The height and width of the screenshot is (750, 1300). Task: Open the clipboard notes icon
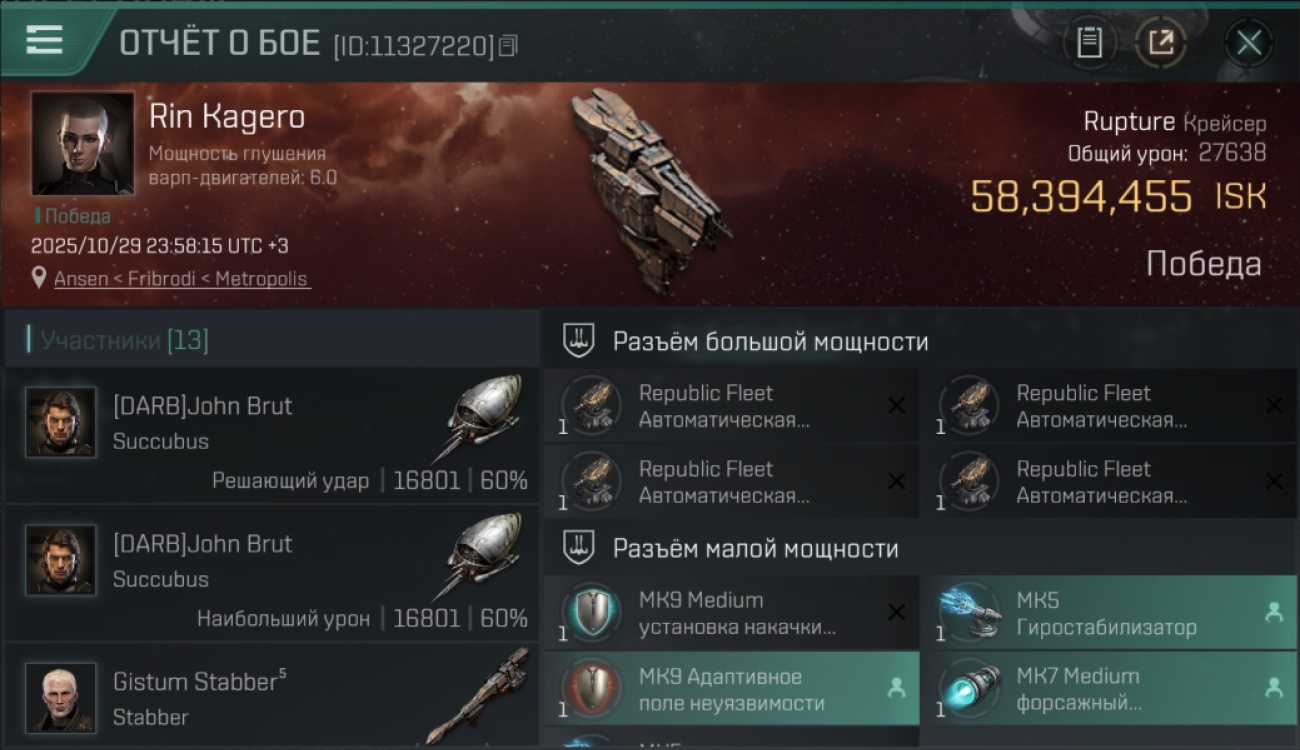[1089, 43]
